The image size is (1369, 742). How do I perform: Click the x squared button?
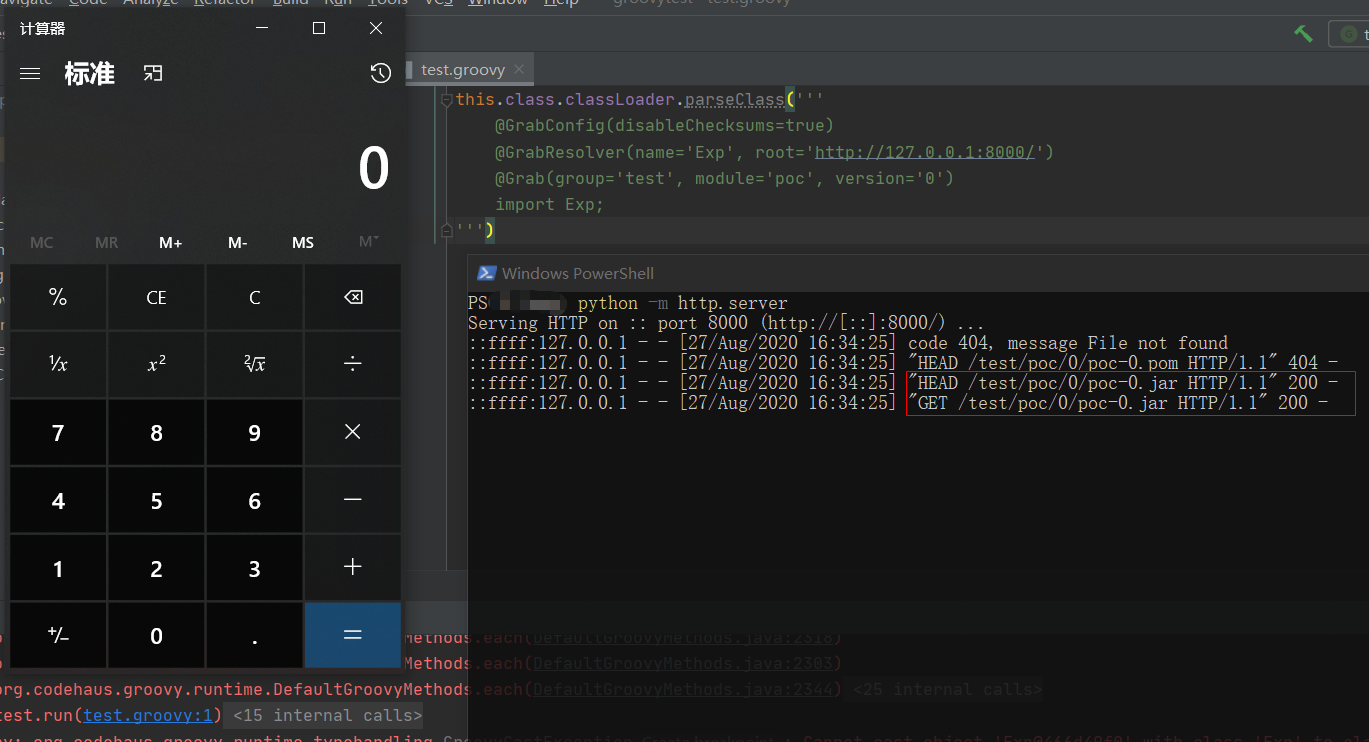(x=156, y=365)
